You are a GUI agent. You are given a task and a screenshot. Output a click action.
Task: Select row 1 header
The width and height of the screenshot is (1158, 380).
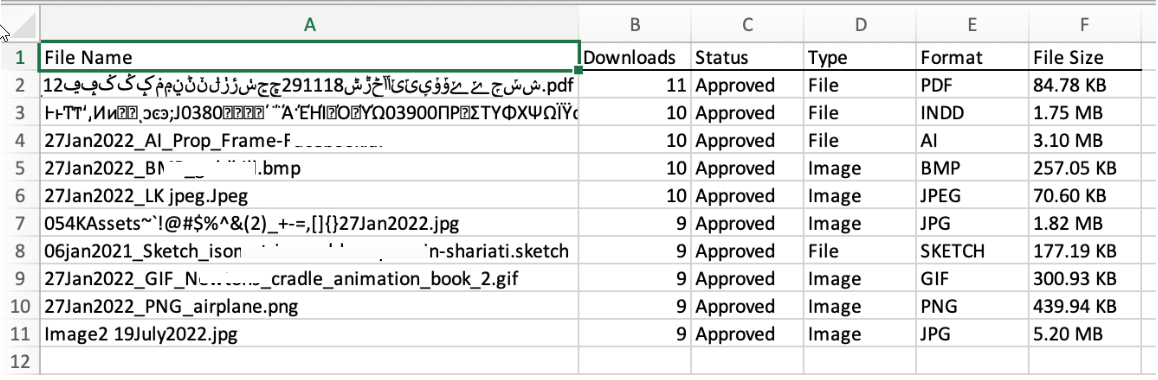pos(19,57)
